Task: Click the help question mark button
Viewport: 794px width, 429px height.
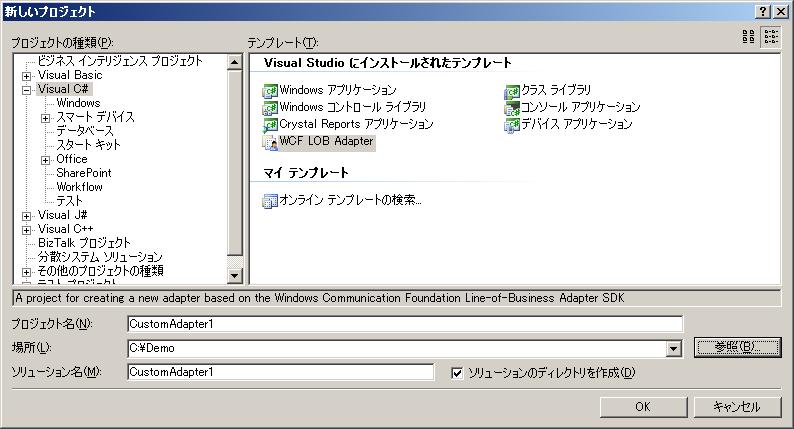Action: click(763, 12)
